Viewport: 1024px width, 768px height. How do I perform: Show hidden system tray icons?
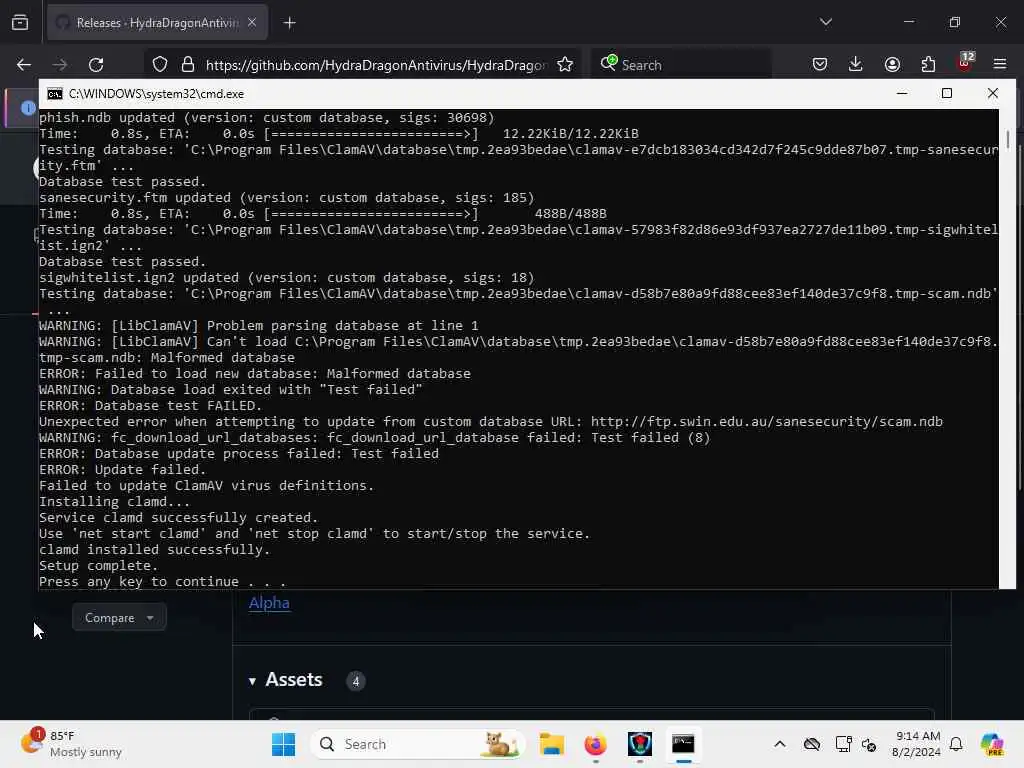coord(780,744)
